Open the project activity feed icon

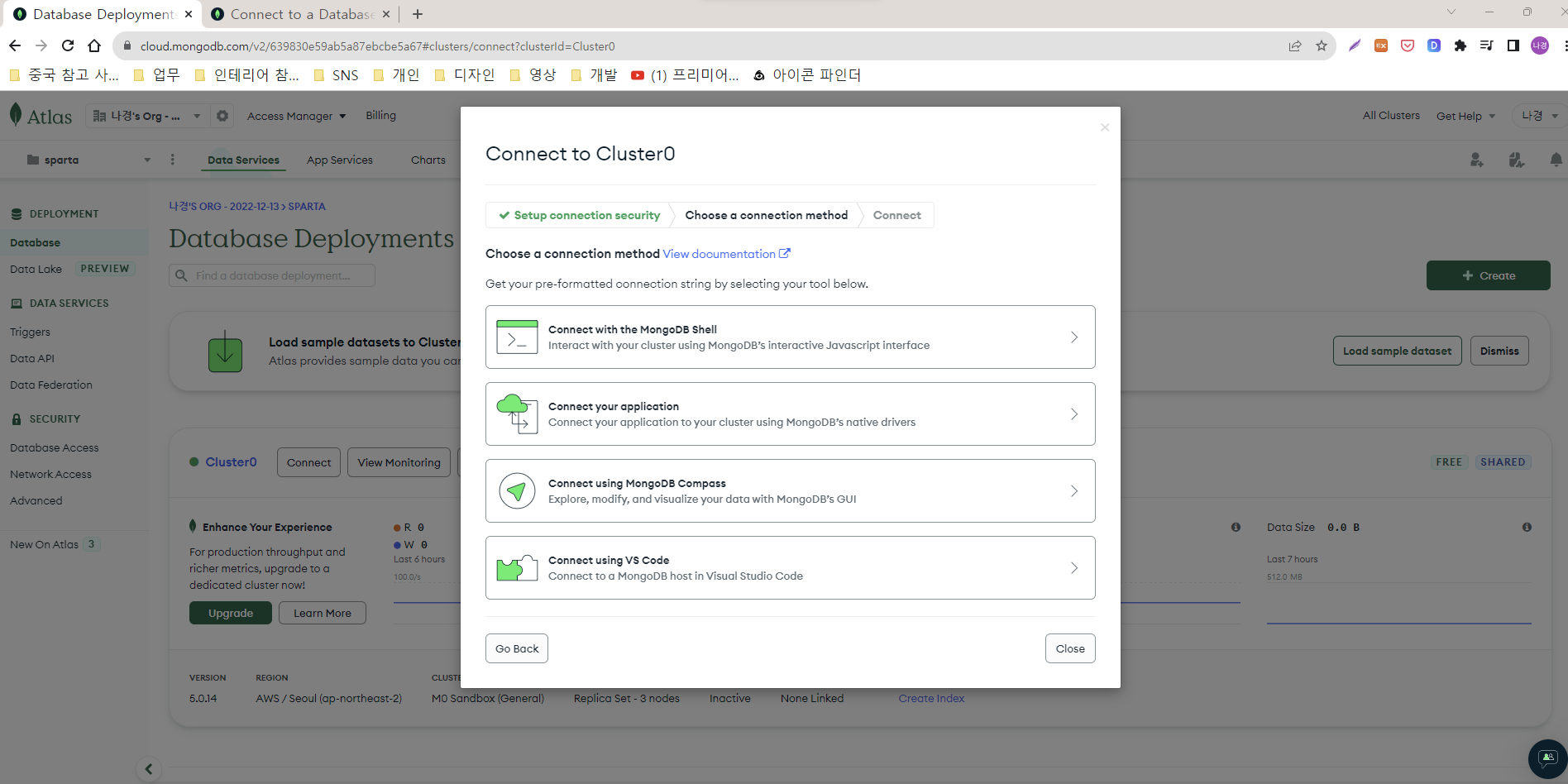click(x=1517, y=160)
